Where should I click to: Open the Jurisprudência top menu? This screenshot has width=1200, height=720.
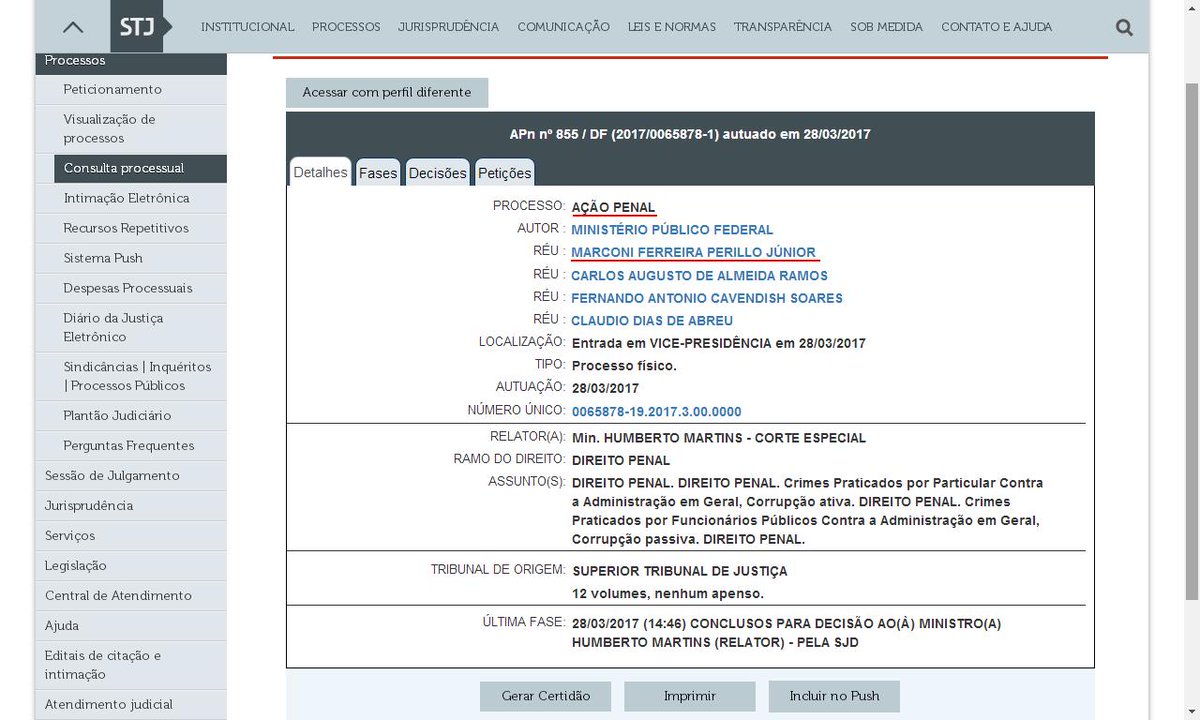pos(448,27)
